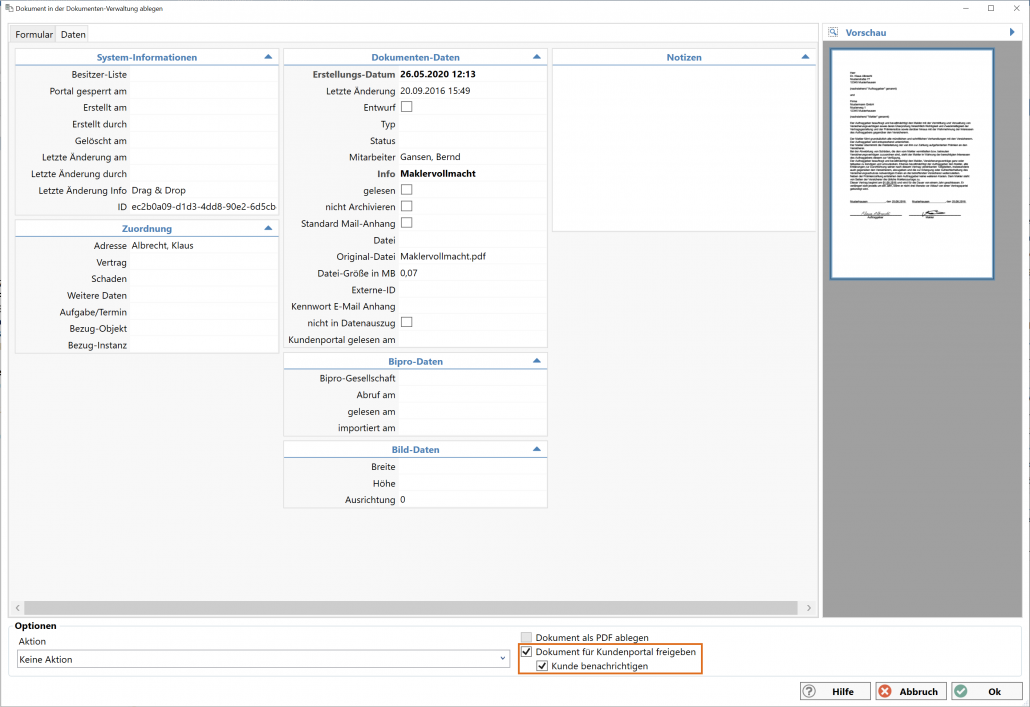1030x707 pixels.
Task: Enable the Entwurf checkbox
Action: 406,107
